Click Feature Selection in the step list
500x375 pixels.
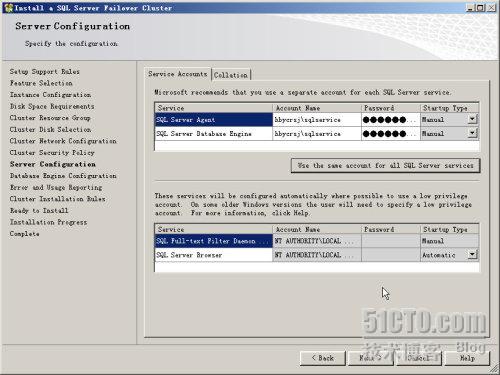41,83
